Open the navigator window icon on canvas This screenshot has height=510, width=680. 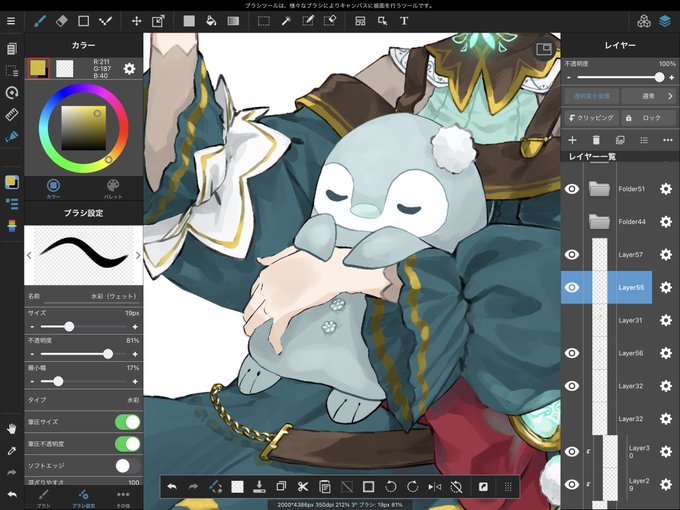(x=544, y=49)
